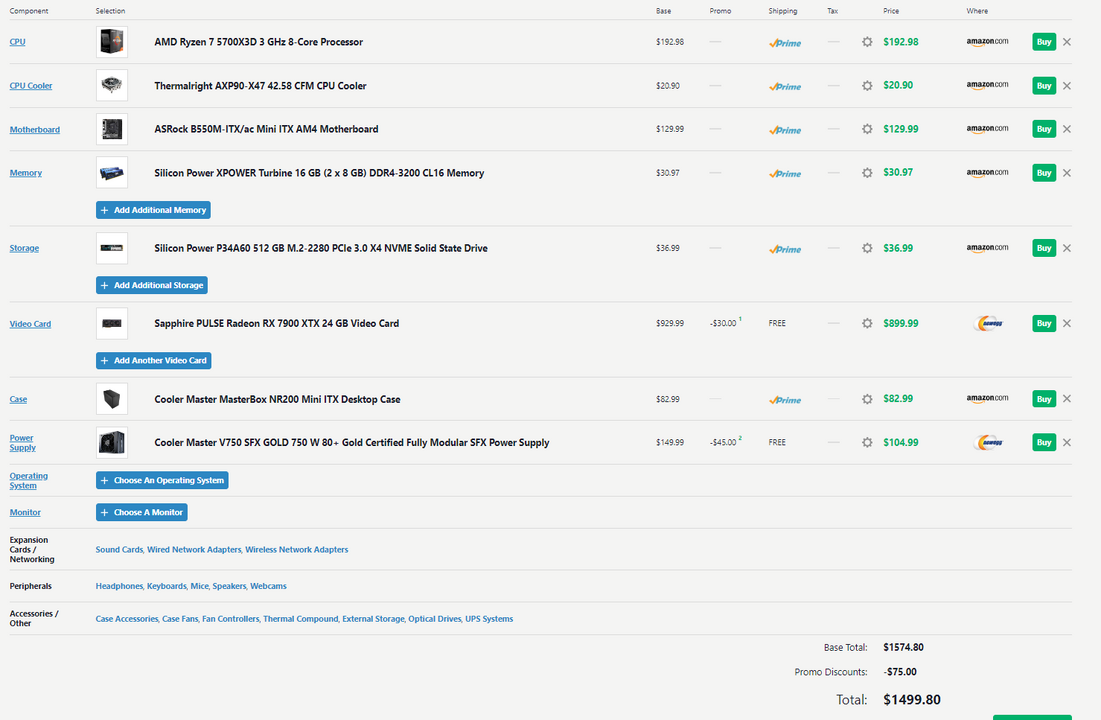The image size is (1101, 720).
Task: Open the Wireless Network Adapters link
Action: [x=297, y=550]
